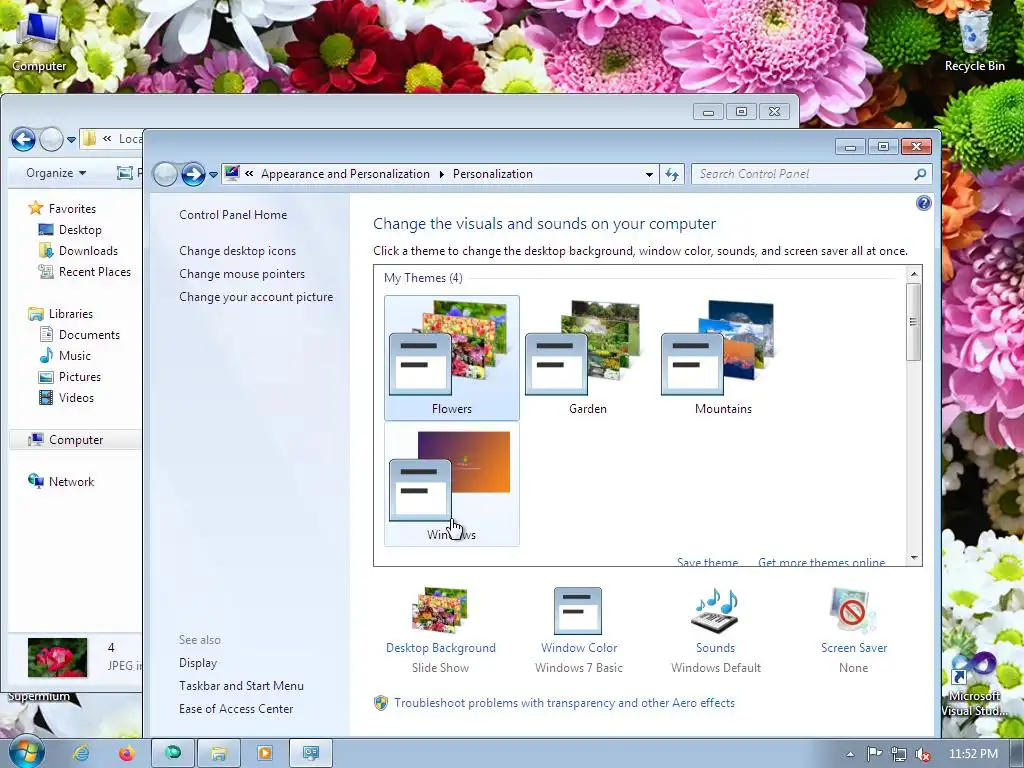Click the muted volume tray icon
Screen dimensions: 1024x768
(923, 754)
